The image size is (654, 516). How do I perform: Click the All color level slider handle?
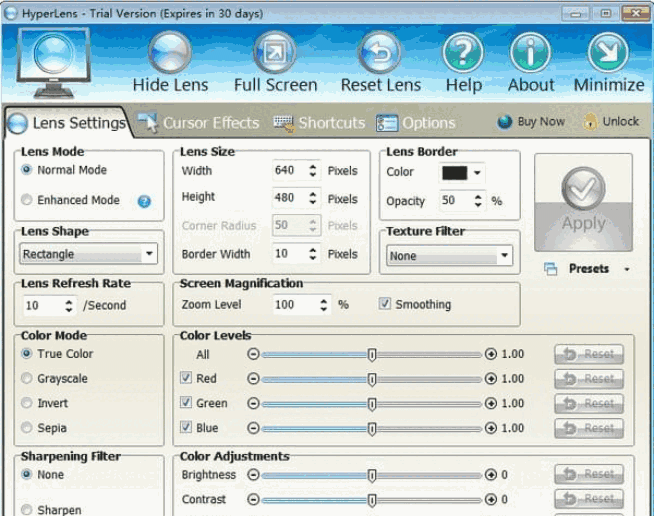pos(372,355)
